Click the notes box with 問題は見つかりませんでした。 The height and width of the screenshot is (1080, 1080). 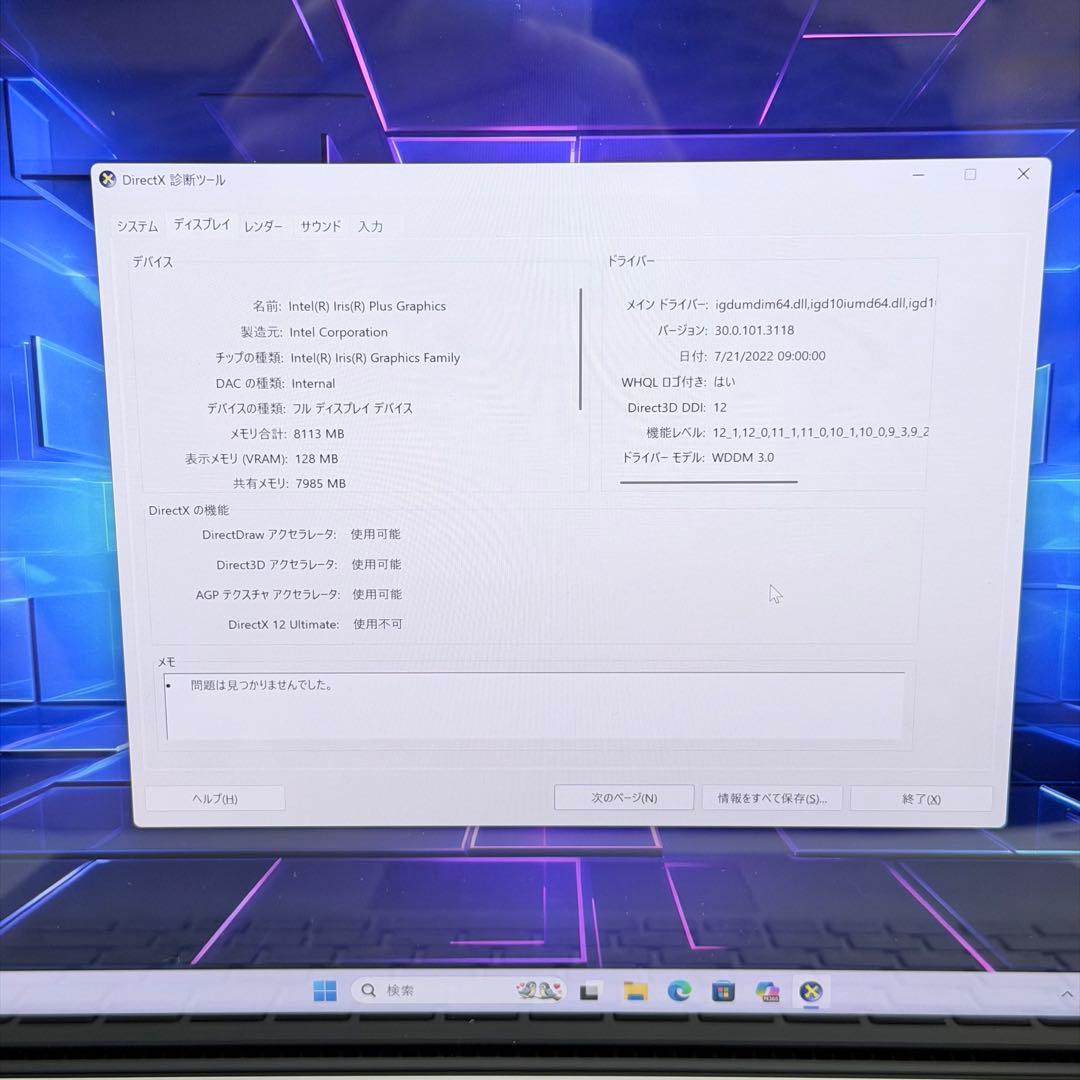535,706
